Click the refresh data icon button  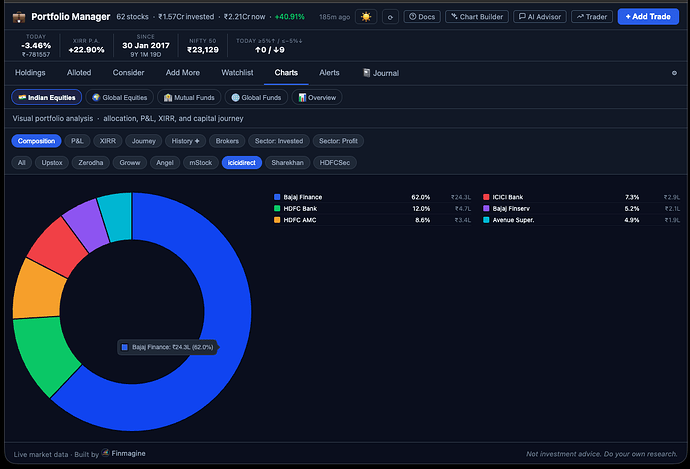click(x=390, y=17)
